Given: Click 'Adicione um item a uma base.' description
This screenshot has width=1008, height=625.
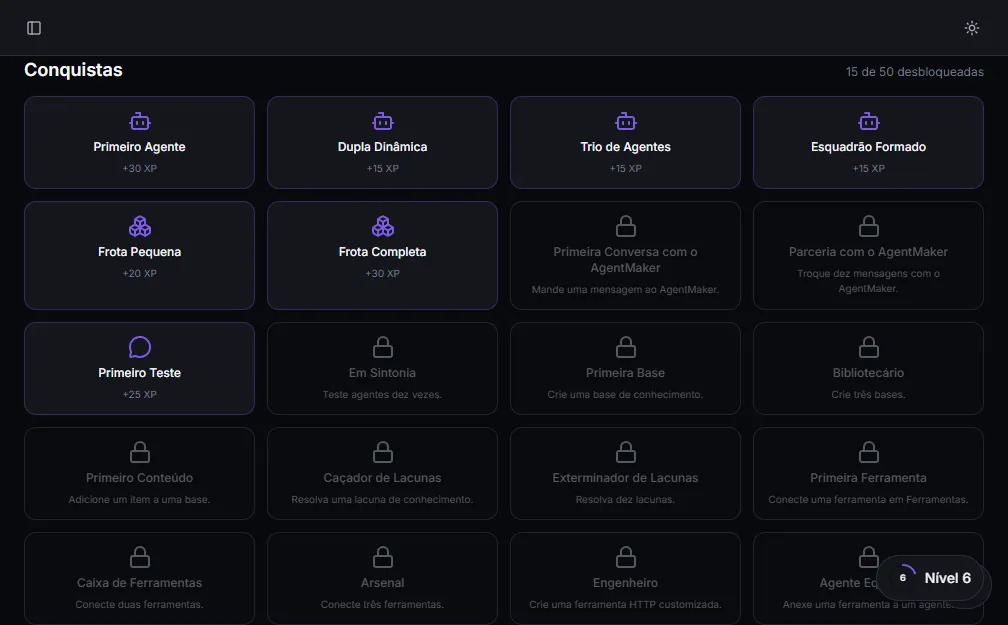Looking at the screenshot, I should click(140, 499).
